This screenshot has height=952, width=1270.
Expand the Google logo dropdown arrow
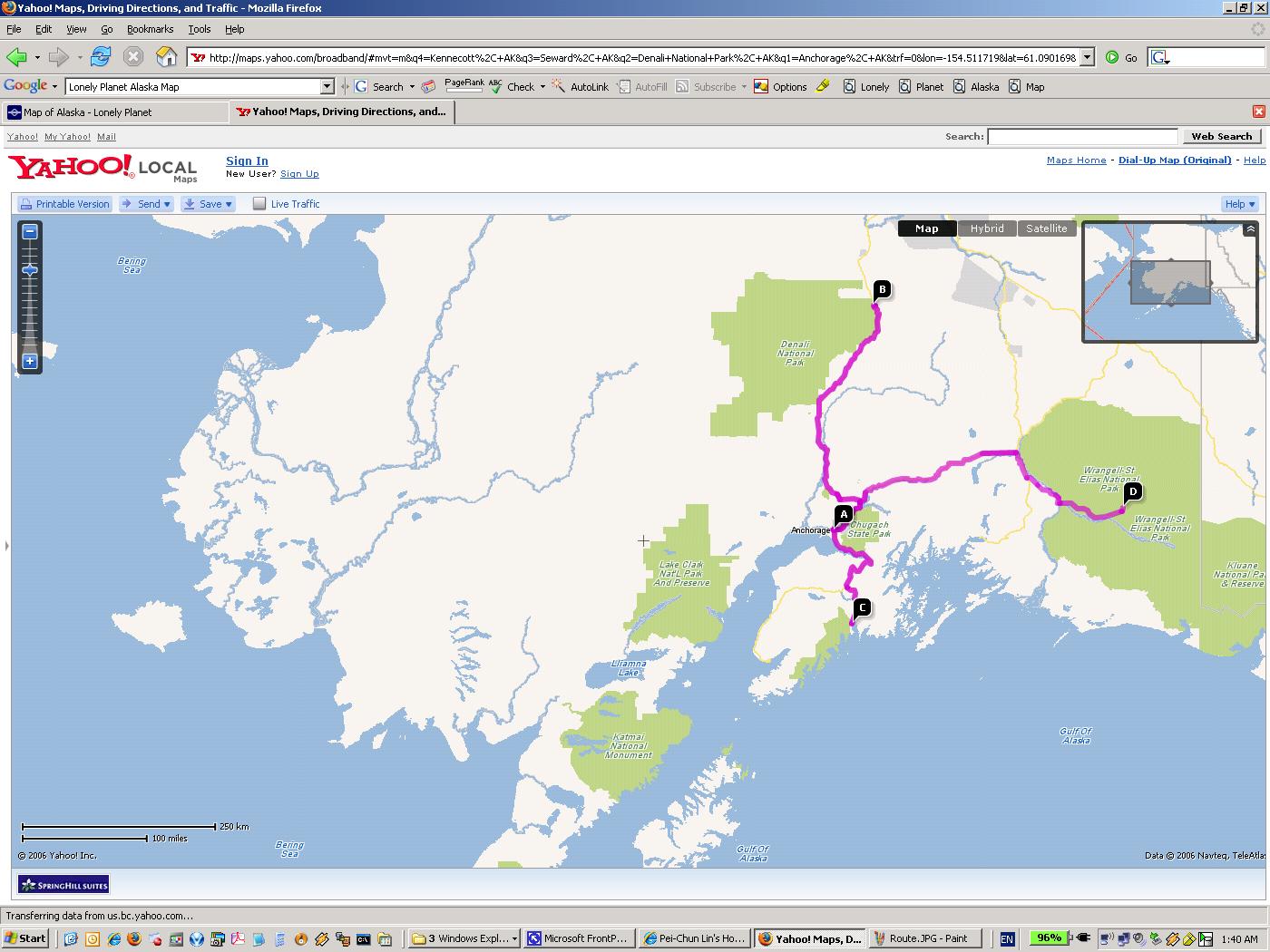pos(54,87)
